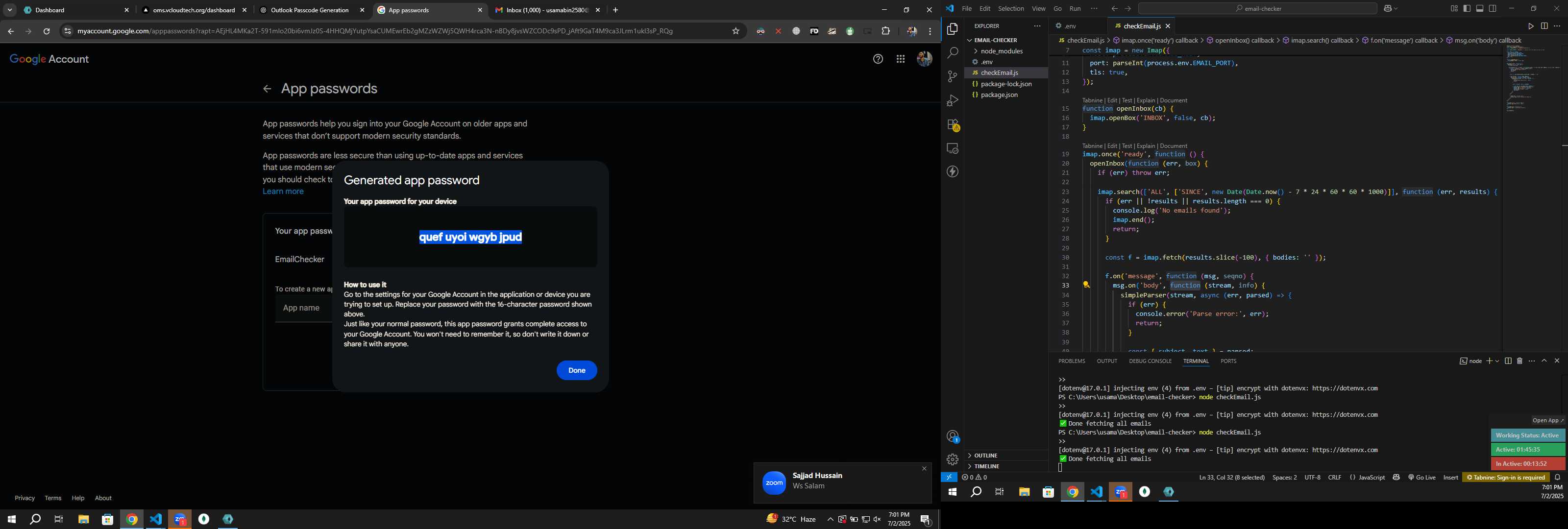Open VS Code Accounts icon
Viewport: 1568px width, 529px height.
point(953,436)
